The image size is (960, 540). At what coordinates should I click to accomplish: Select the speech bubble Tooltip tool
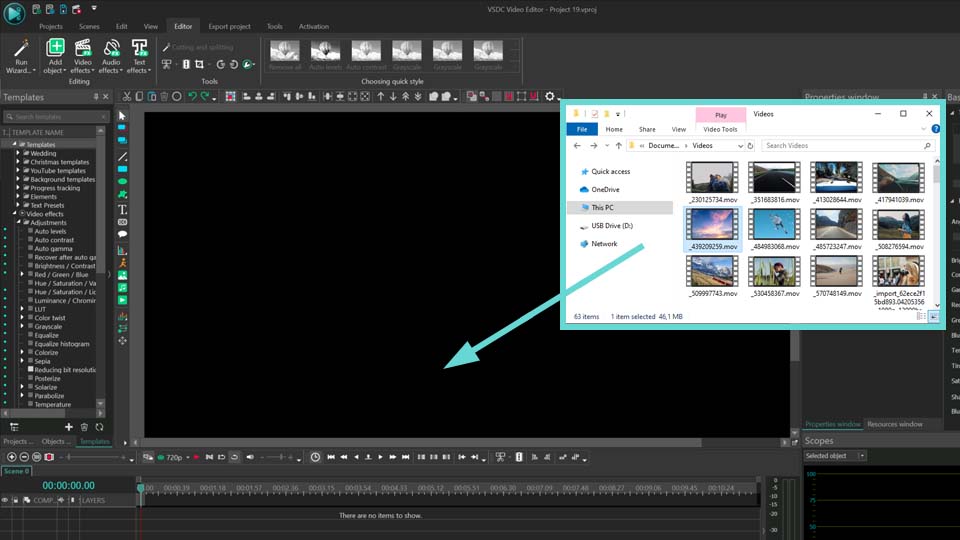tap(122, 234)
